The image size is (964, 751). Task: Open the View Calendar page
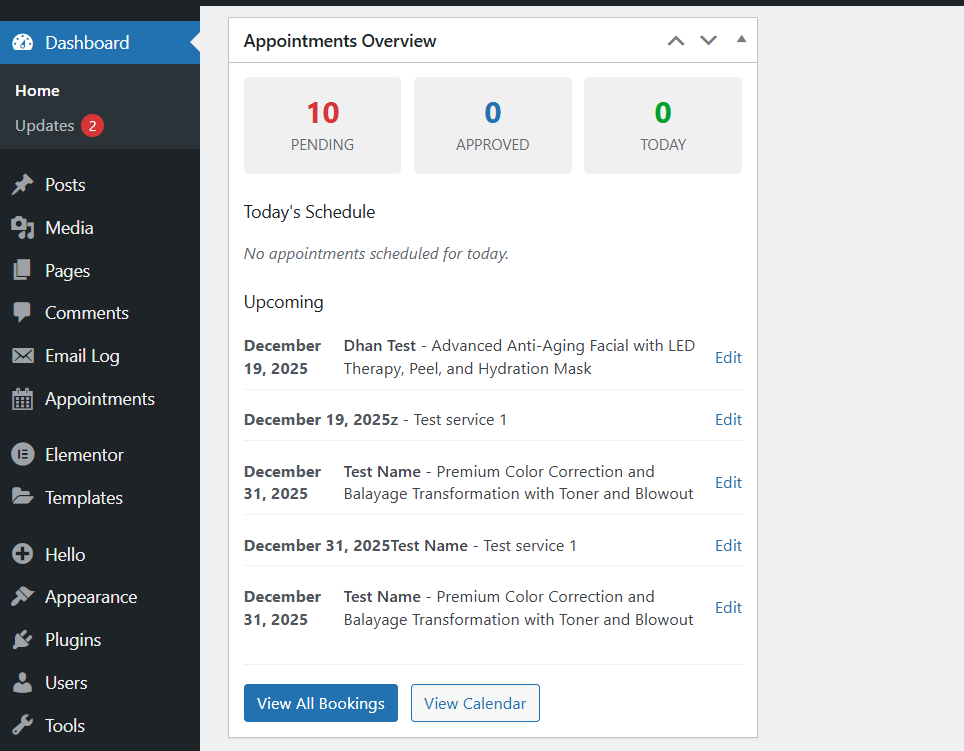pyautogui.click(x=475, y=703)
